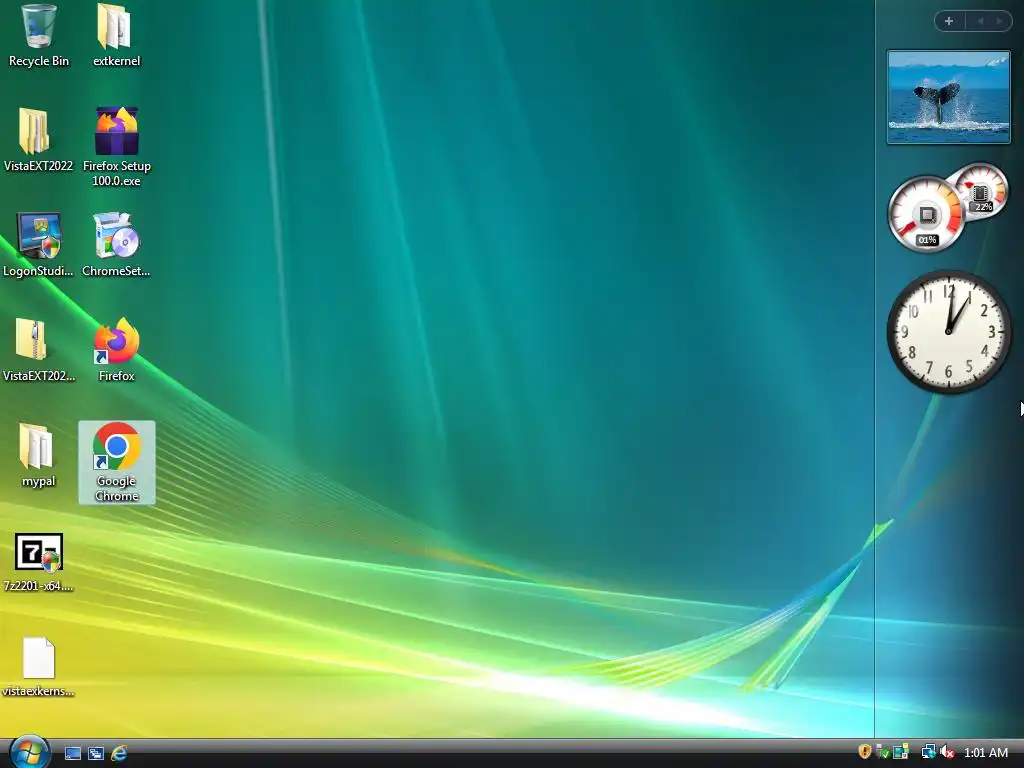Viewport: 1024px width, 768px height.
Task: Click the Windows Sidebar tray icon
Action: pos(901,752)
